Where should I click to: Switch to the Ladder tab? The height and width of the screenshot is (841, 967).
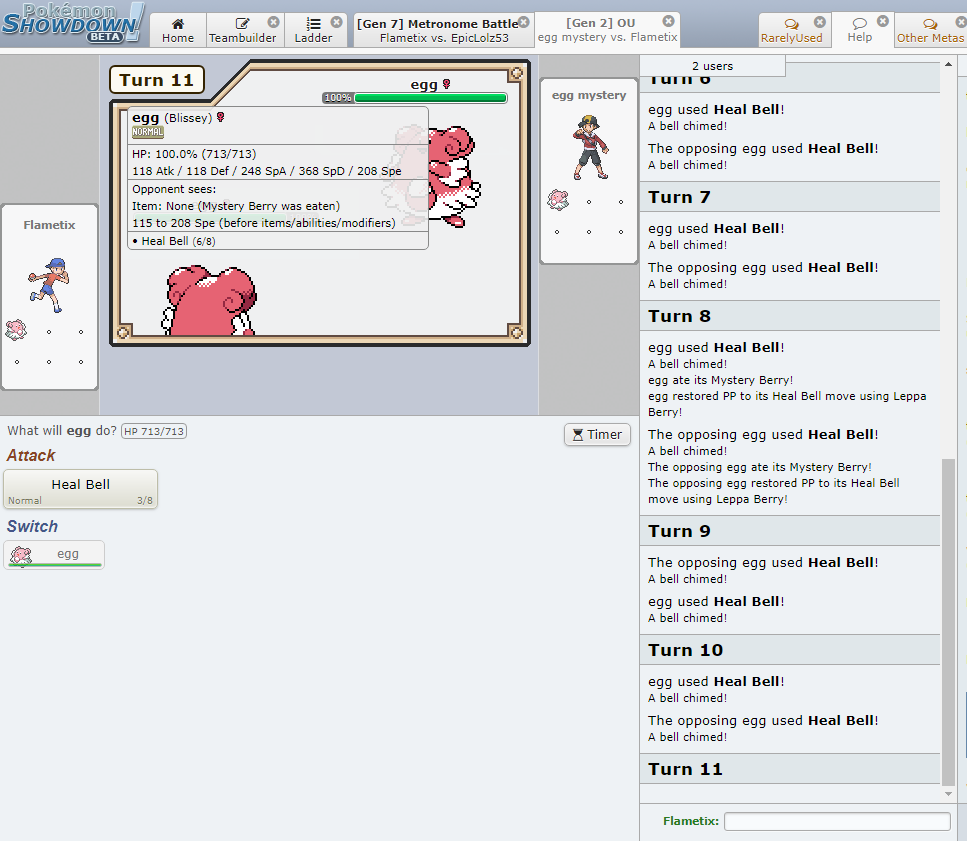[312, 30]
